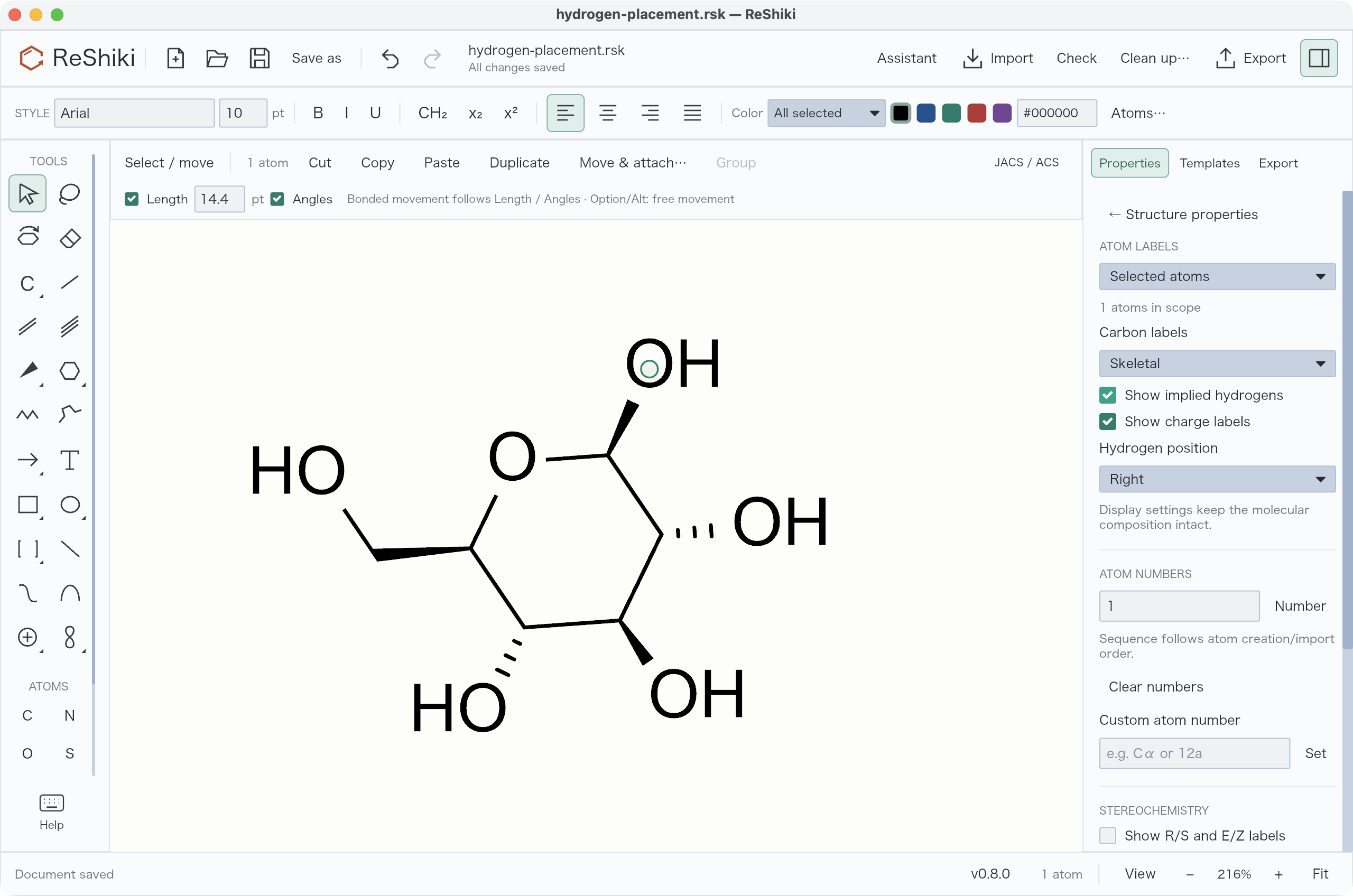This screenshot has height=896, width=1353.
Task: Click Set for custom atom number
Action: pyautogui.click(x=1315, y=753)
